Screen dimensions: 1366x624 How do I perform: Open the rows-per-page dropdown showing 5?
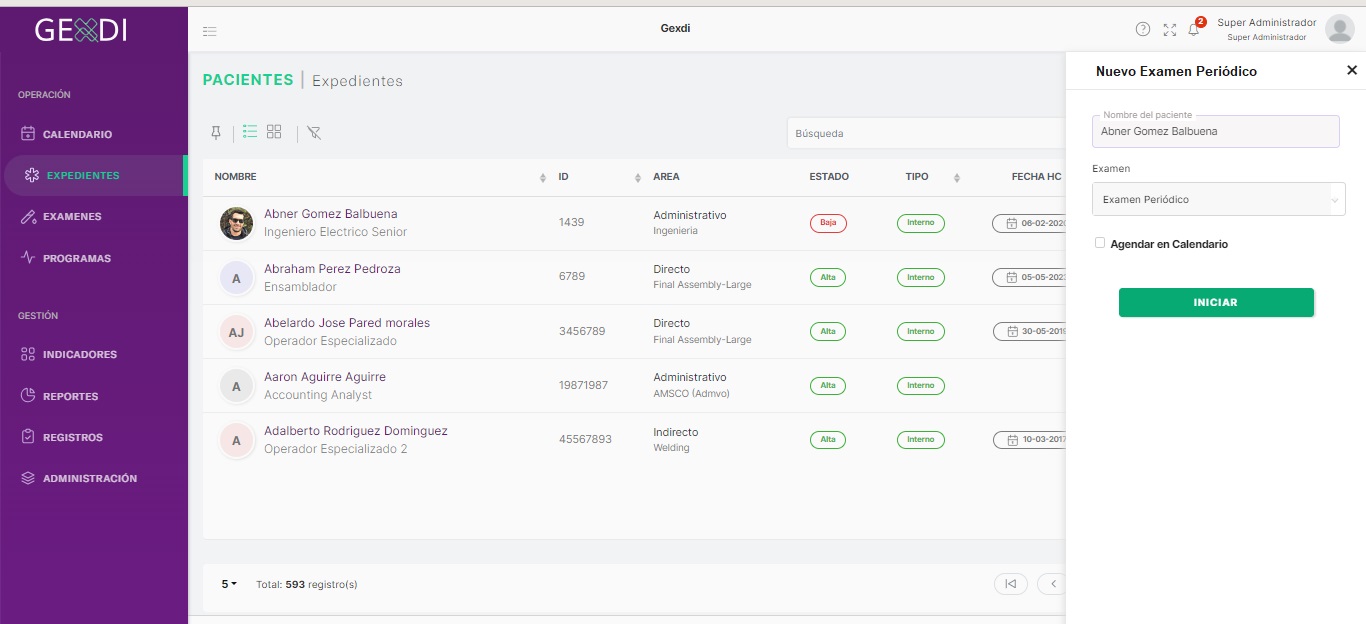(229, 584)
